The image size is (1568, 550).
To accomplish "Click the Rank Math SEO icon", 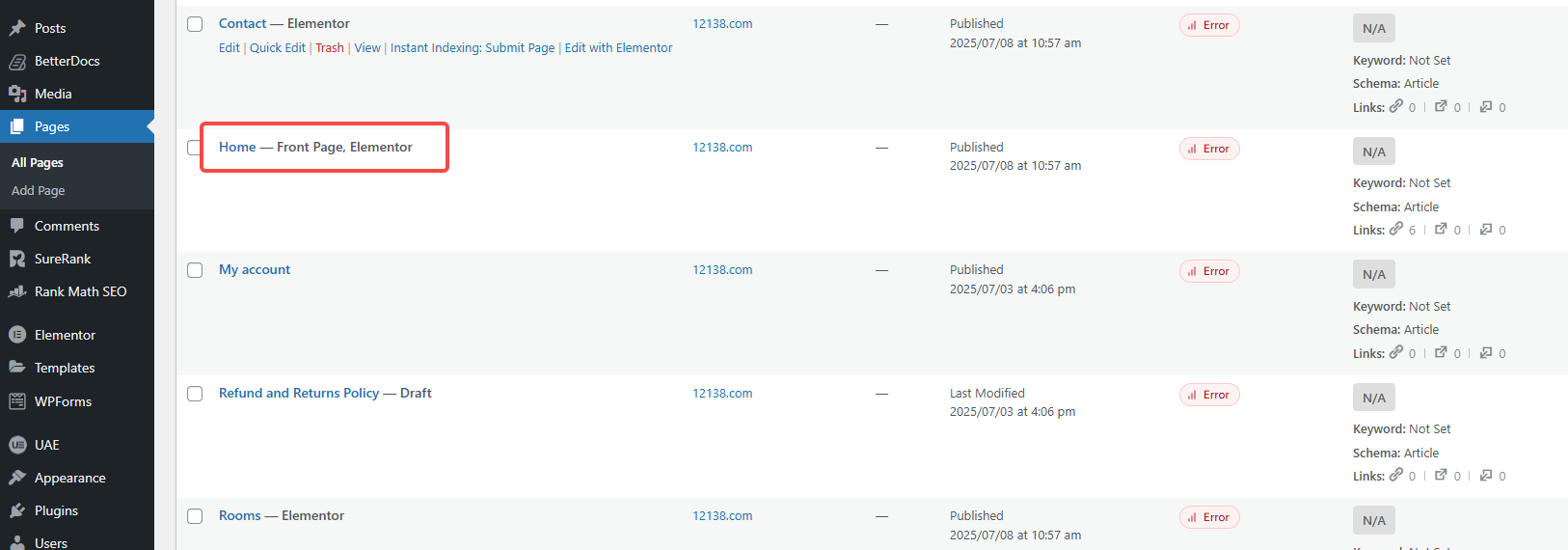I will (x=17, y=291).
